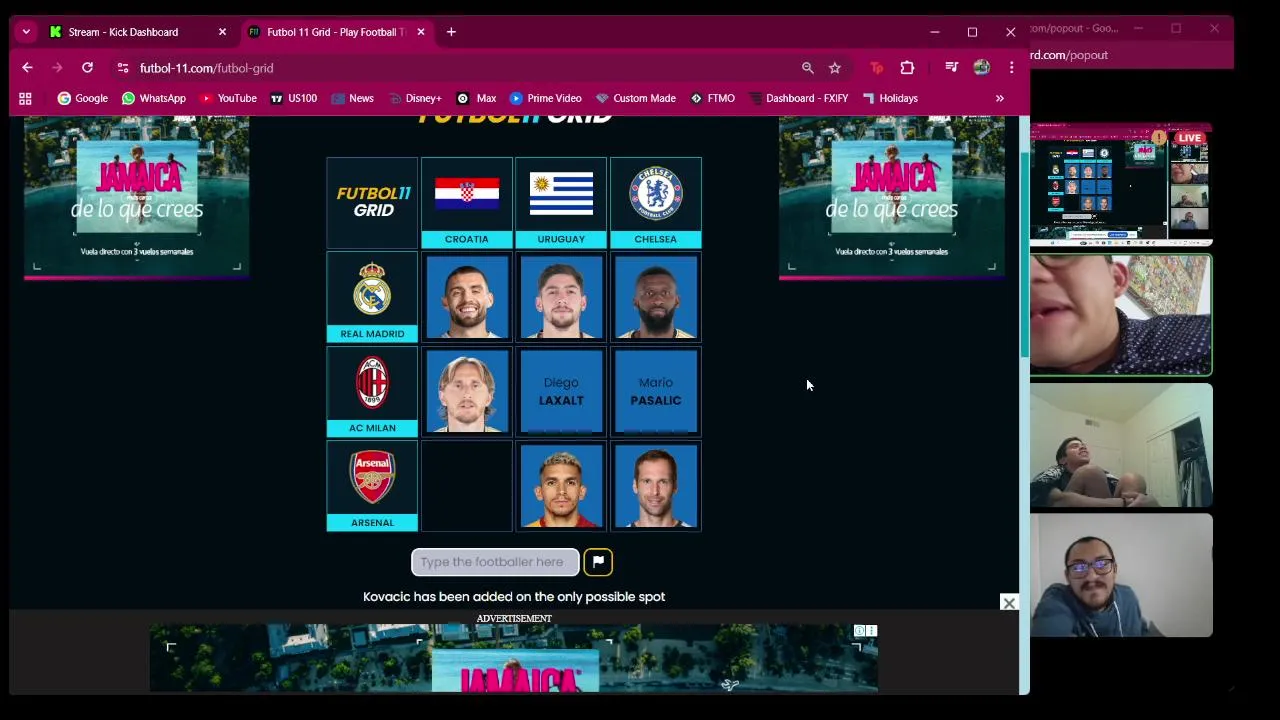Open the Dashboard - FXIFY bookmark
Viewport: 1280px width, 720px height.
click(x=798, y=98)
